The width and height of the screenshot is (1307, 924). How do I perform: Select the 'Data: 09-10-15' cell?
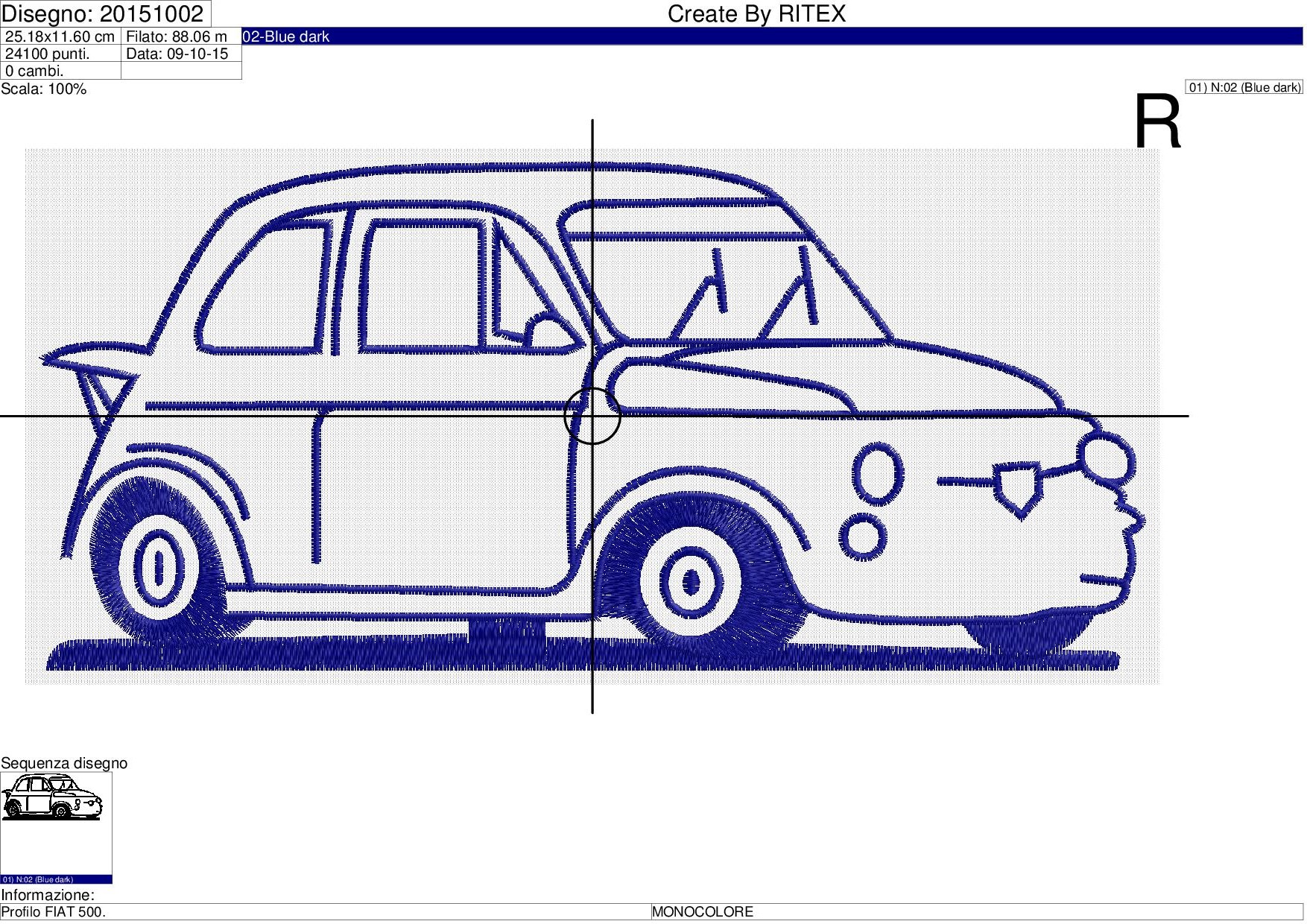(181, 54)
